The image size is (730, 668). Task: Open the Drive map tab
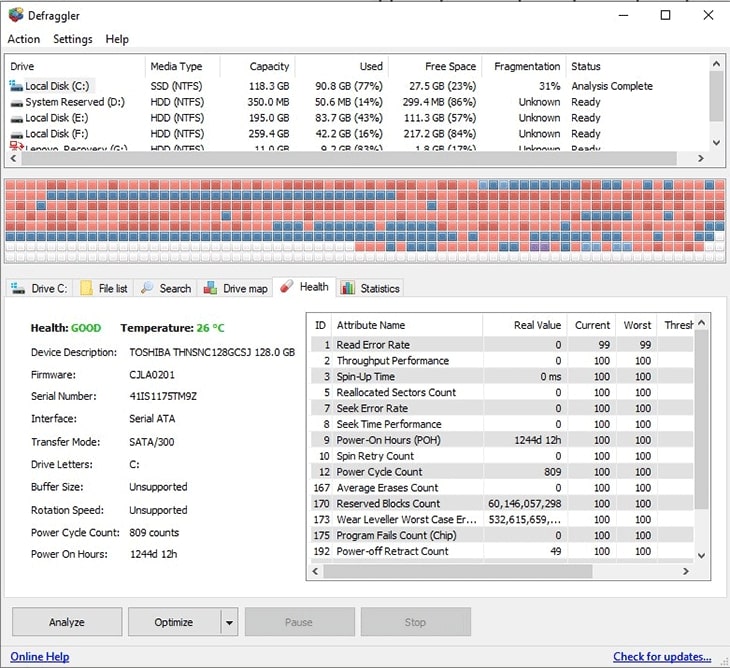coord(236,289)
